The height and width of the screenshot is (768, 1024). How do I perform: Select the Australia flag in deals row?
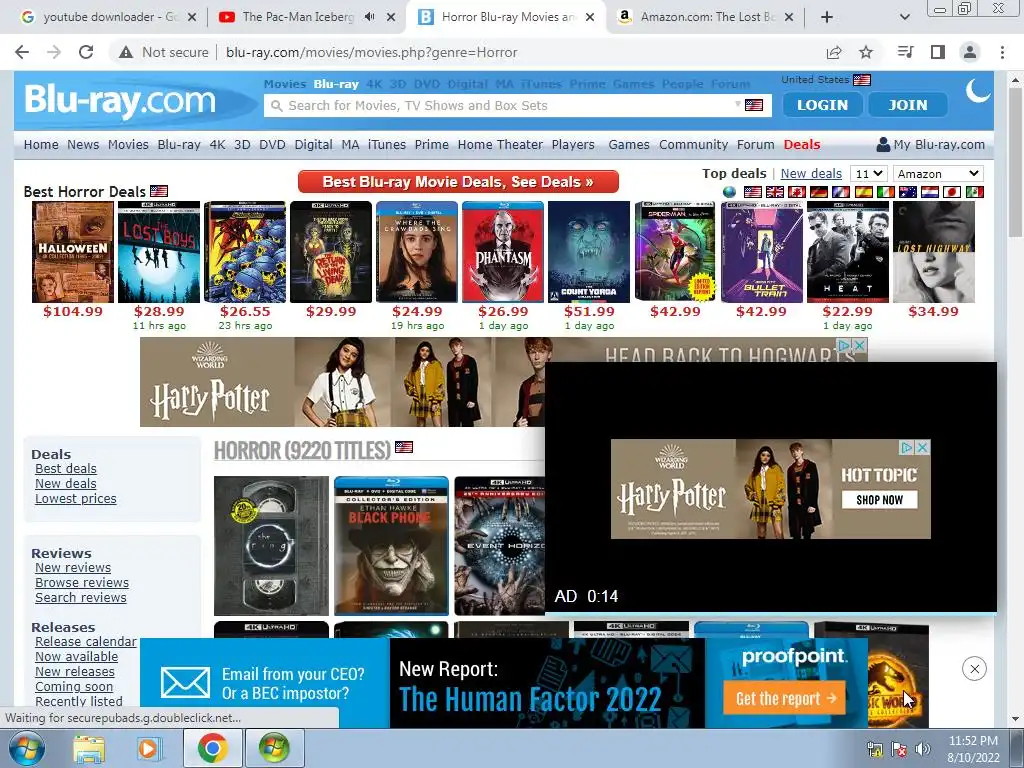coord(908,192)
